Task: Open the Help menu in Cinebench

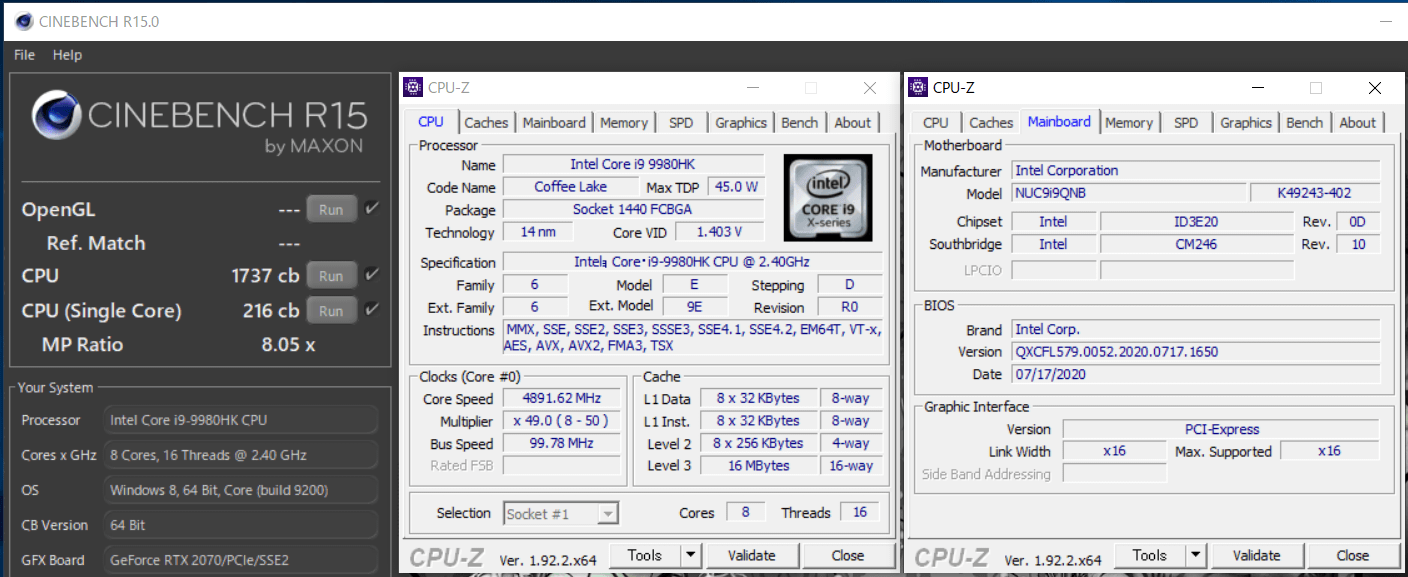Action: click(x=67, y=55)
